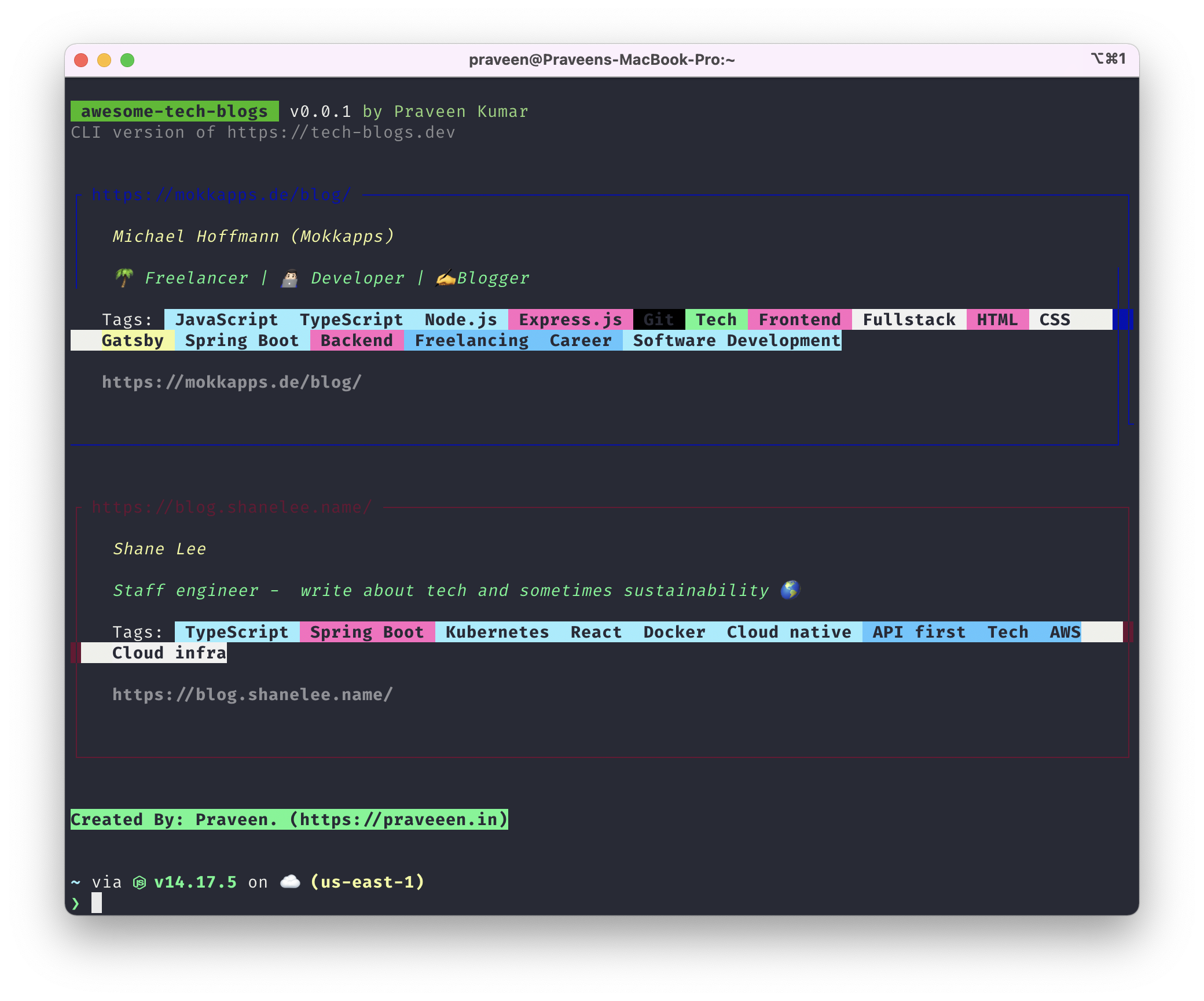Image resolution: width=1204 pixels, height=1001 pixels.
Task: Expand the Mokkapps blog entry border
Action: pos(1120,320)
